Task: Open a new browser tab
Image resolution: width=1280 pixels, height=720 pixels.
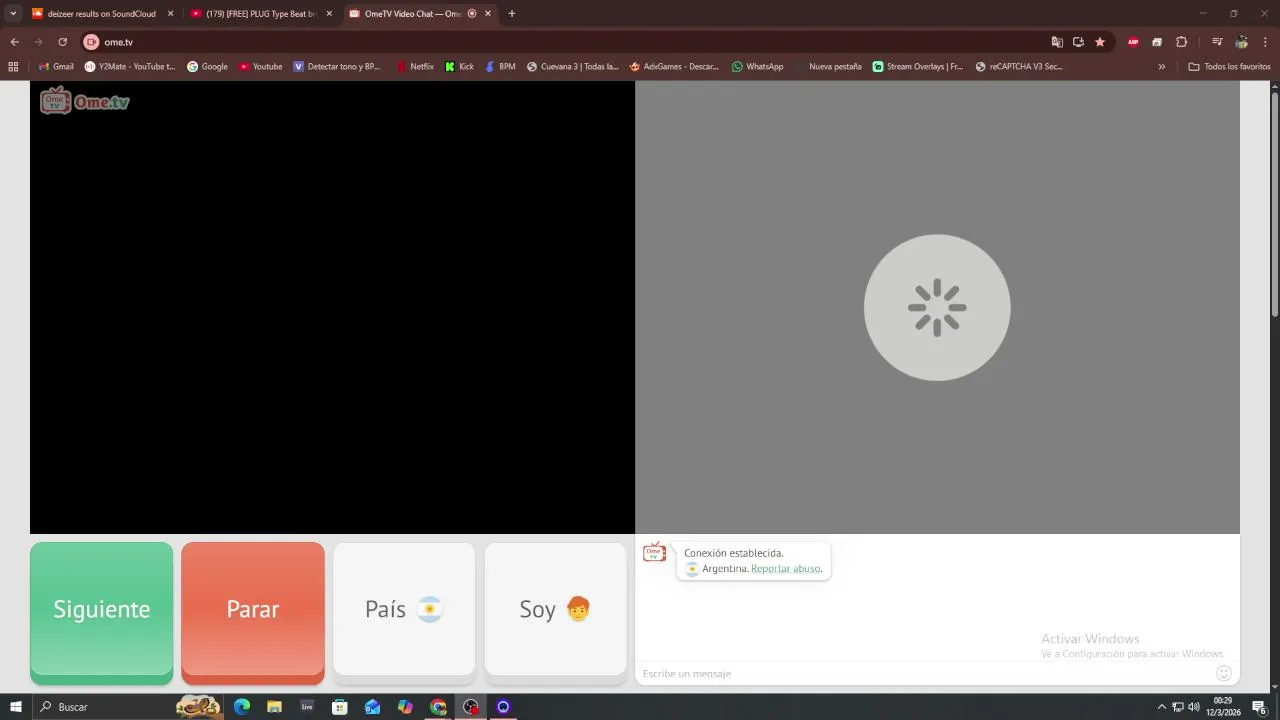Action: coord(512,14)
